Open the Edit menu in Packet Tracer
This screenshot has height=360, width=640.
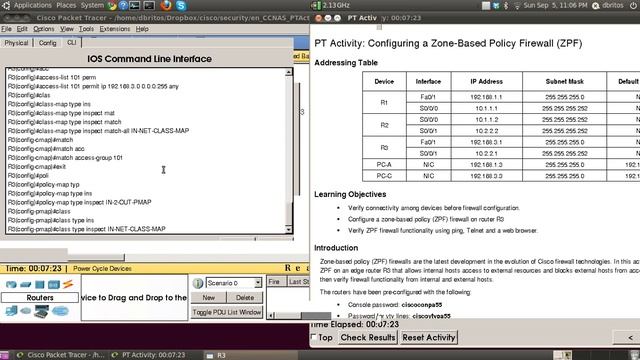[x=22, y=29]
